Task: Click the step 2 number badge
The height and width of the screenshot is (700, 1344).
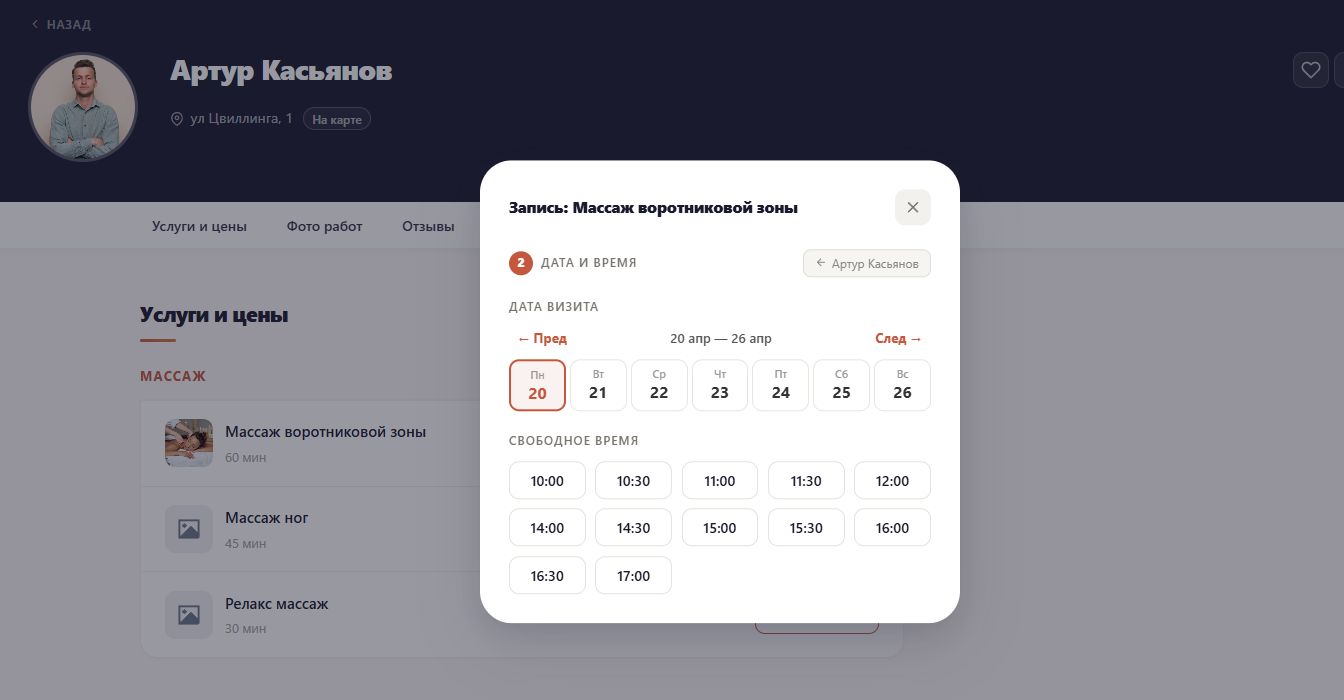Action: [x=521, y=263]
